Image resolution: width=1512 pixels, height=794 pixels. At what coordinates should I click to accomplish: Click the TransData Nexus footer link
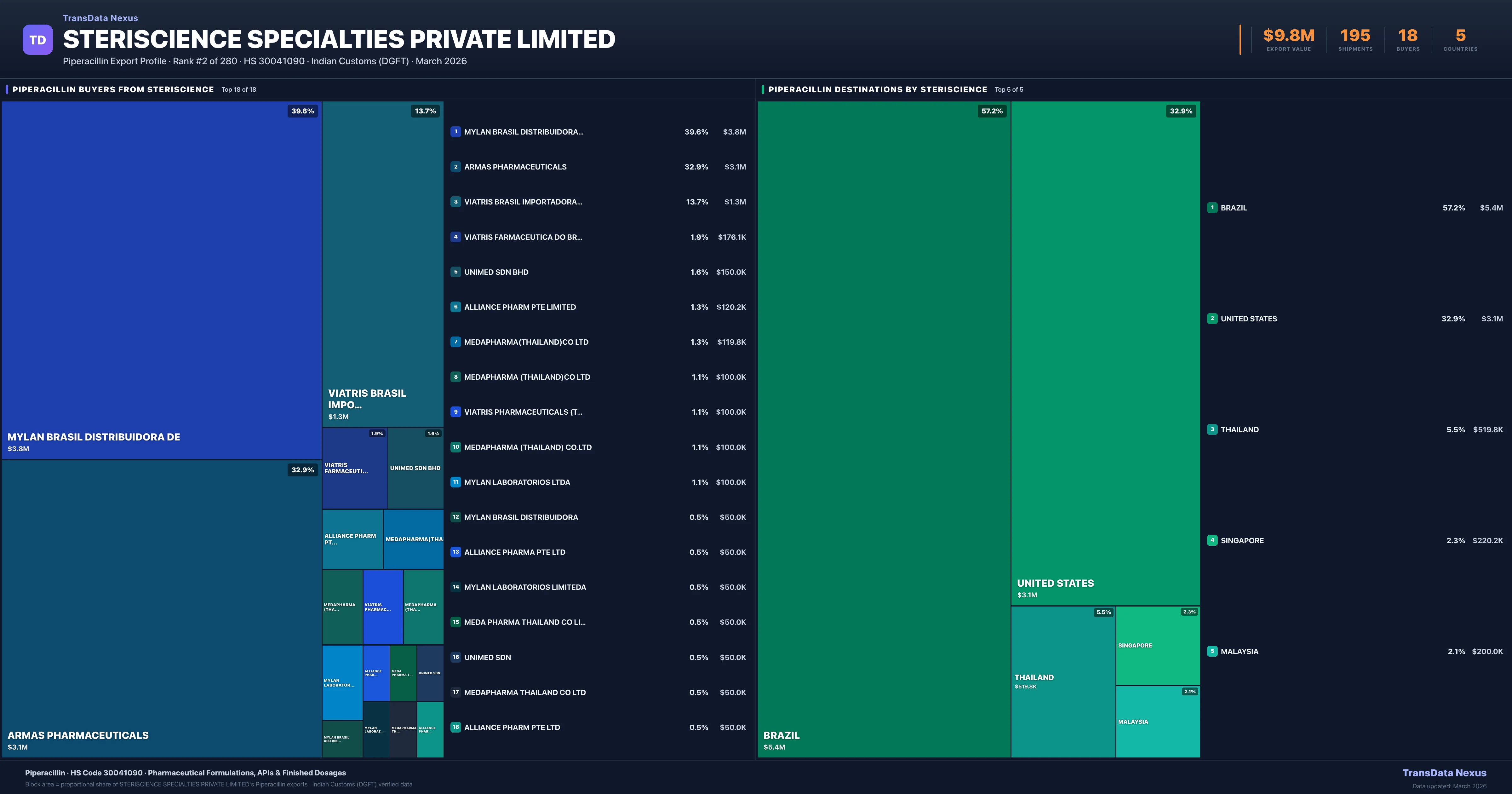(1444, 773)
